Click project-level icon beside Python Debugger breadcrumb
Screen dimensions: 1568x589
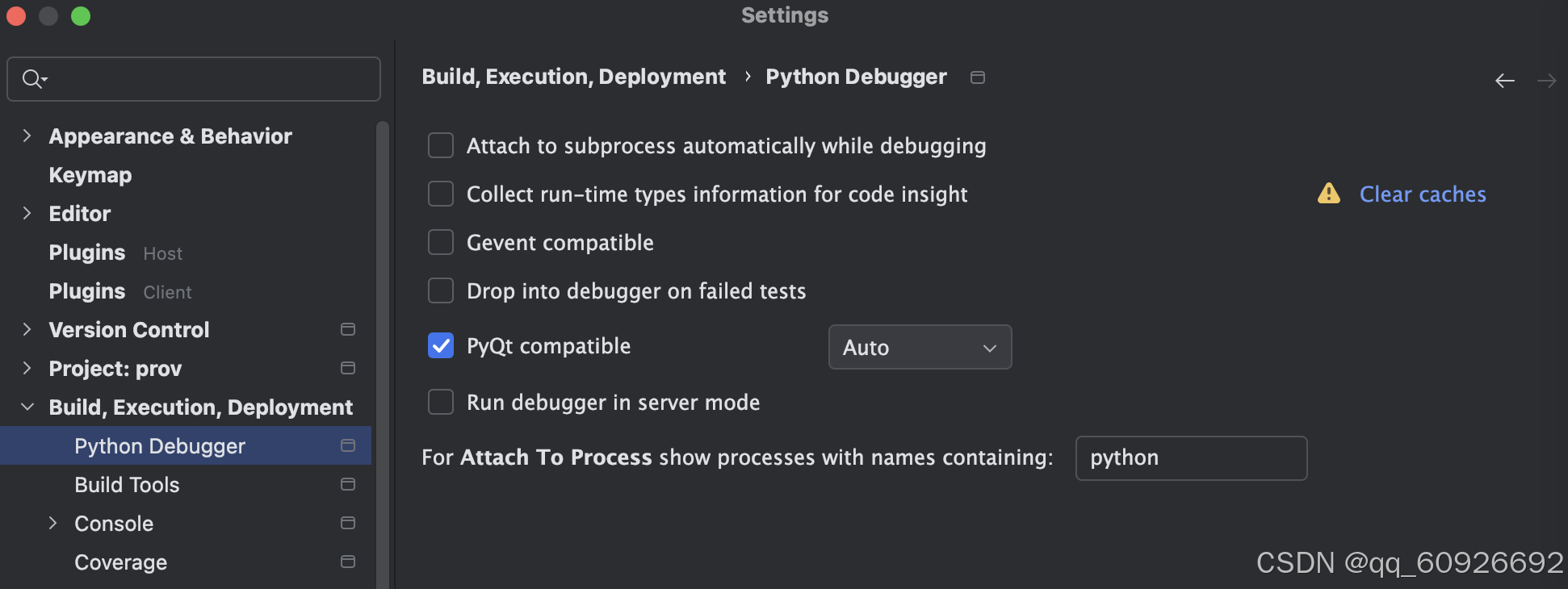(977, 77)
